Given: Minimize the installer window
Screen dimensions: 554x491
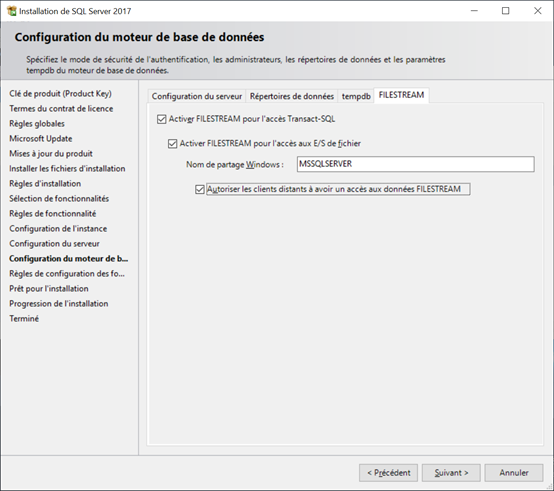Looking at the screenshot, I should click(474, 11).
